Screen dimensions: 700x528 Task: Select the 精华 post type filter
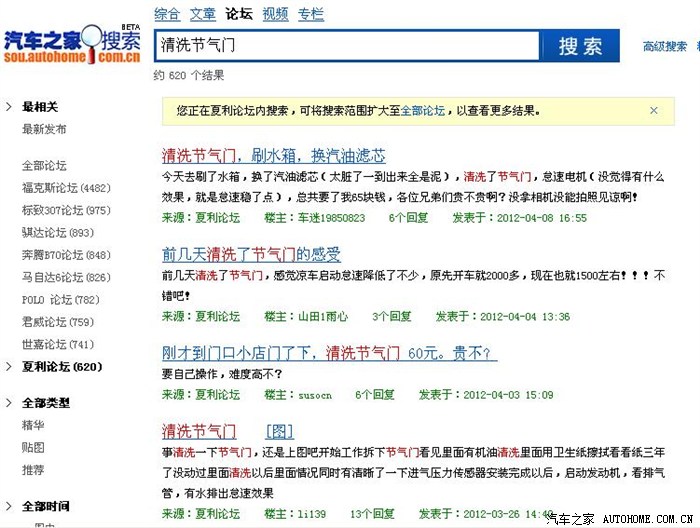click(33, 425)
